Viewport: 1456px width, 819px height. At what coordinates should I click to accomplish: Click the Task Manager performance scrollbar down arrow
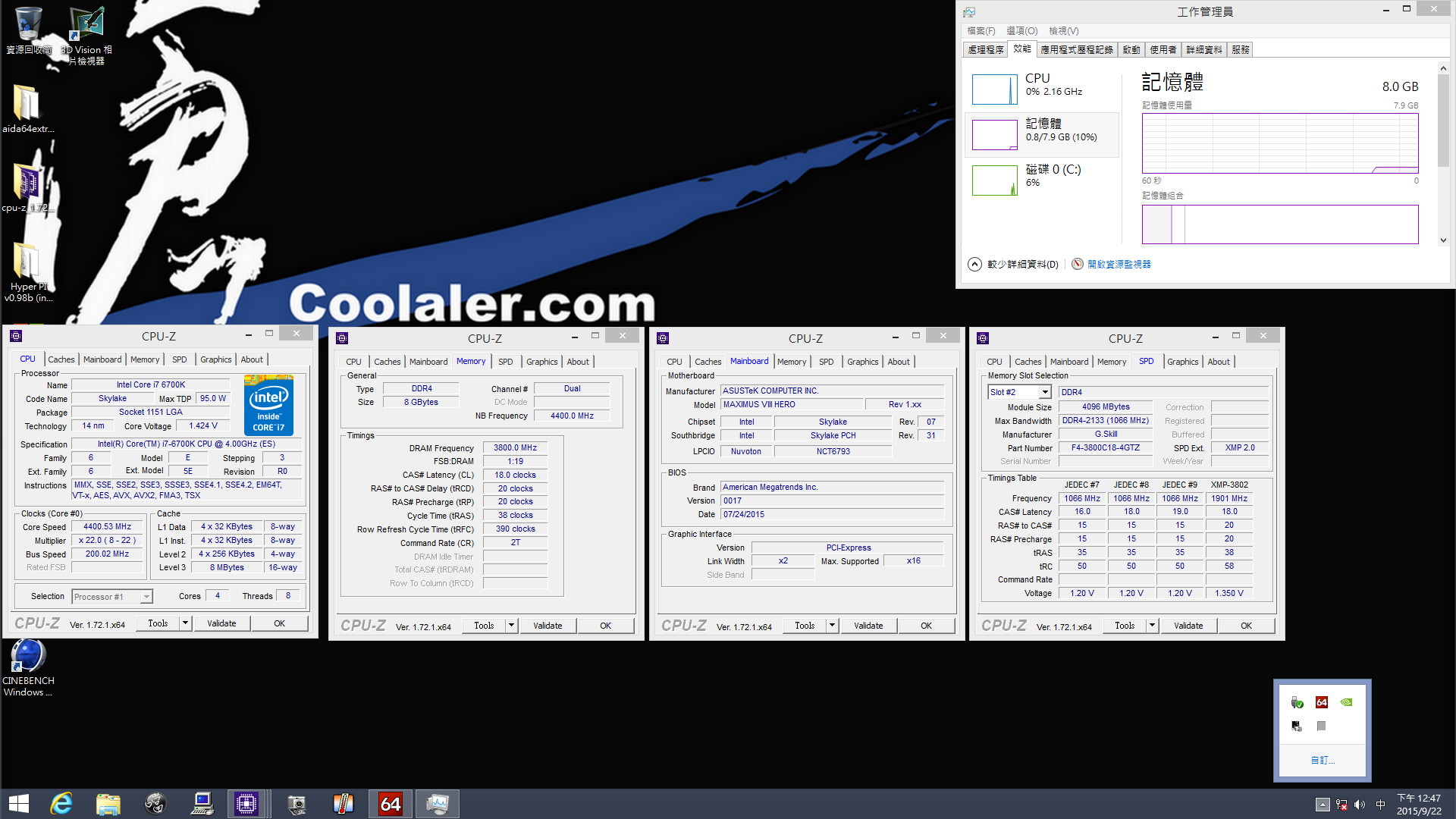tap(1443, 240)
